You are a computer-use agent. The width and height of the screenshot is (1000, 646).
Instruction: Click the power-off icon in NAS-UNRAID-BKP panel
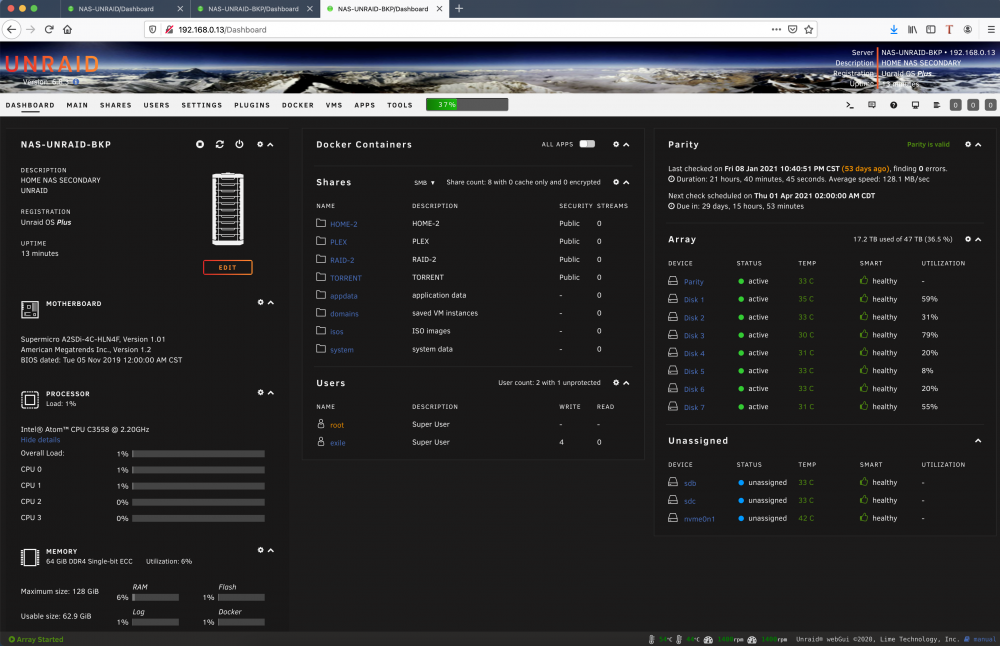pyautogui.click(x=239, y=145)
